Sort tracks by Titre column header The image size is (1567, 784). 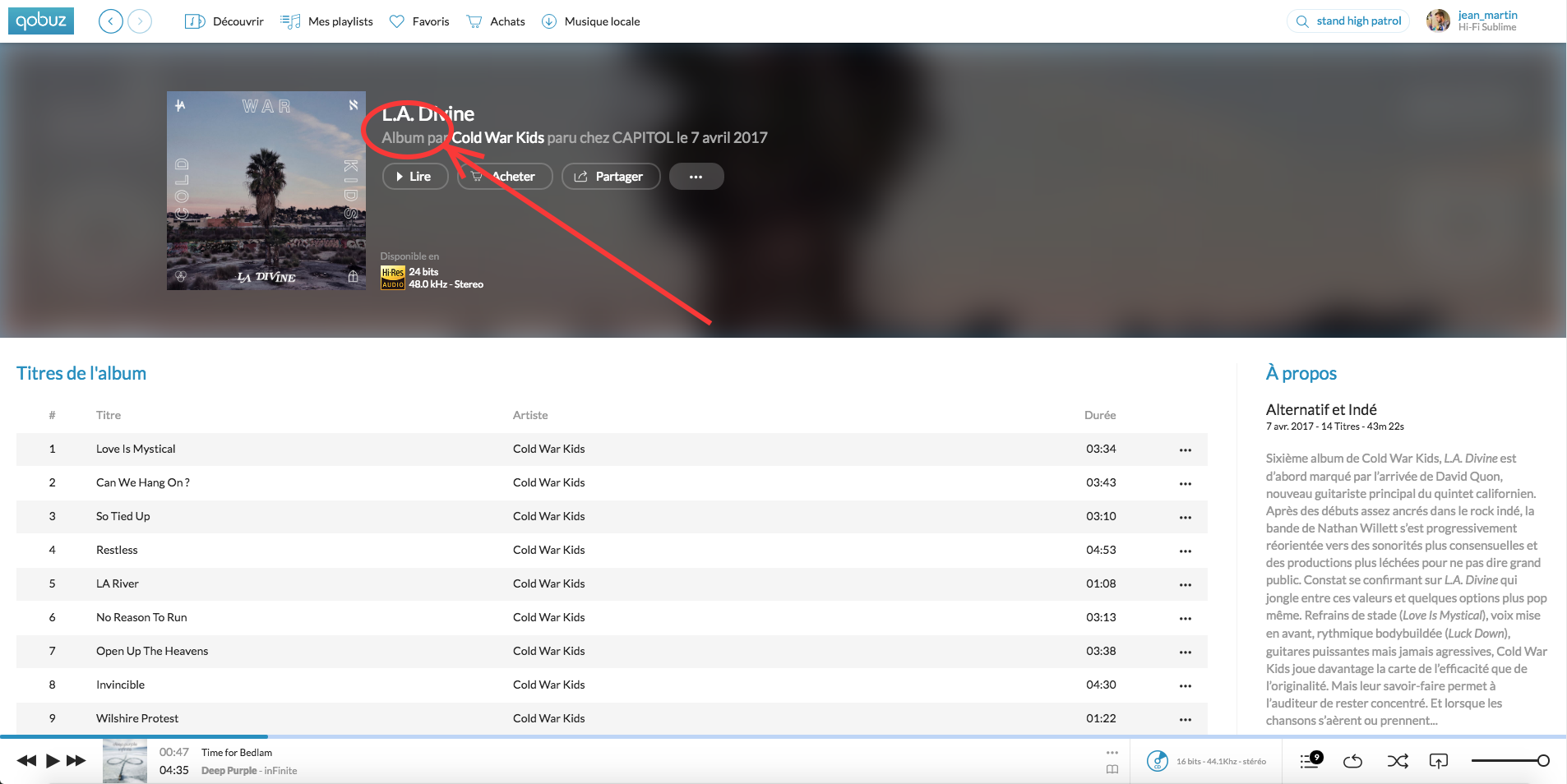(109, 415)
